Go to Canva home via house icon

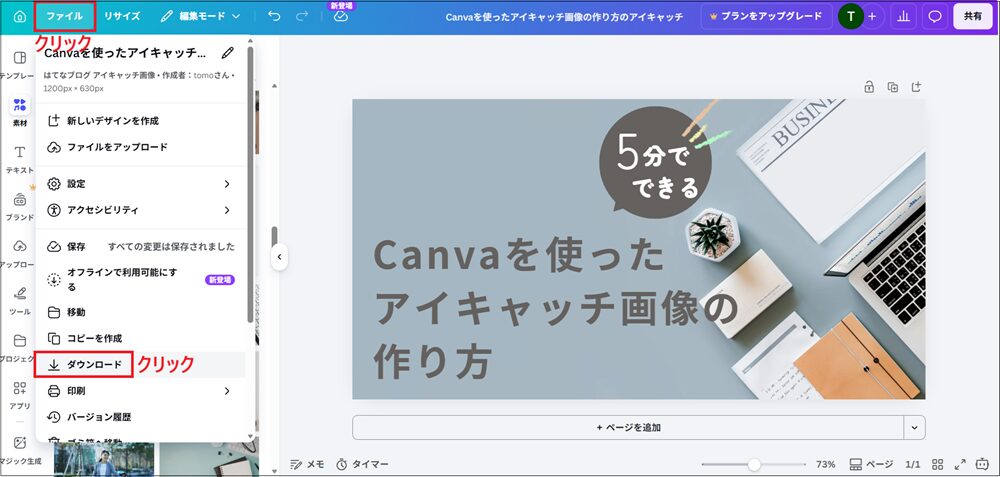pos(20,17)
